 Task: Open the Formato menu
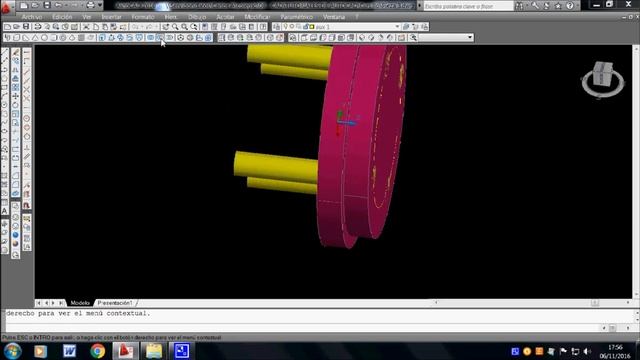click(x=143, y=17)
